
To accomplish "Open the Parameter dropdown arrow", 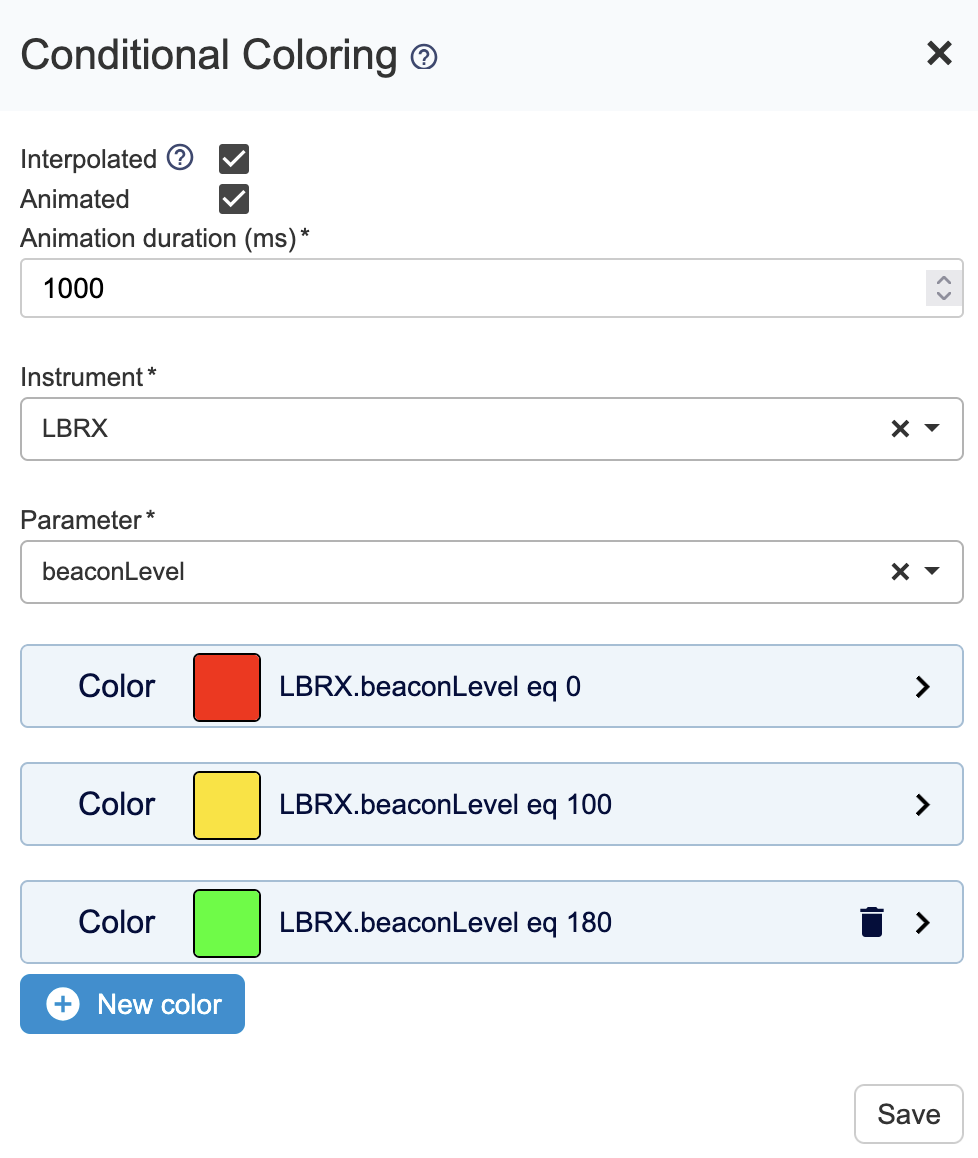I will click(x=933, y=572).
